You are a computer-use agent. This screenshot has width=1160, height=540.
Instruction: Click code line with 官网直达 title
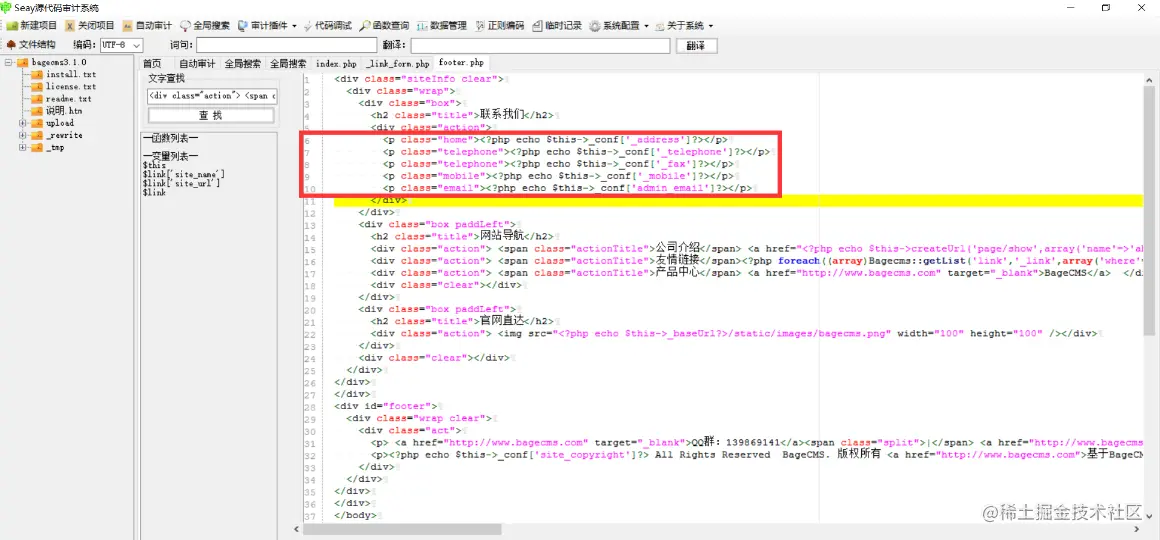tap(462, 321)
